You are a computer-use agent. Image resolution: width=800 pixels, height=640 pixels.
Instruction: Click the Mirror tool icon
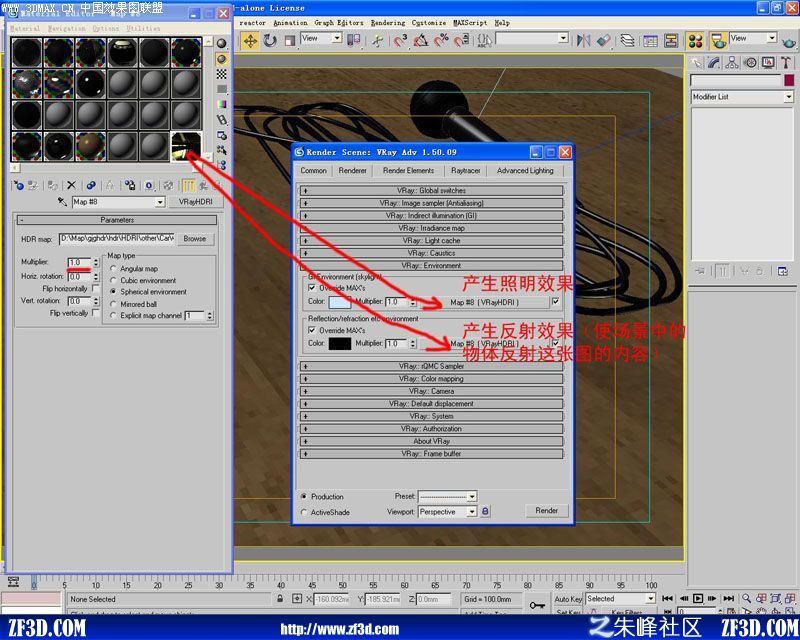pos(583,40)
